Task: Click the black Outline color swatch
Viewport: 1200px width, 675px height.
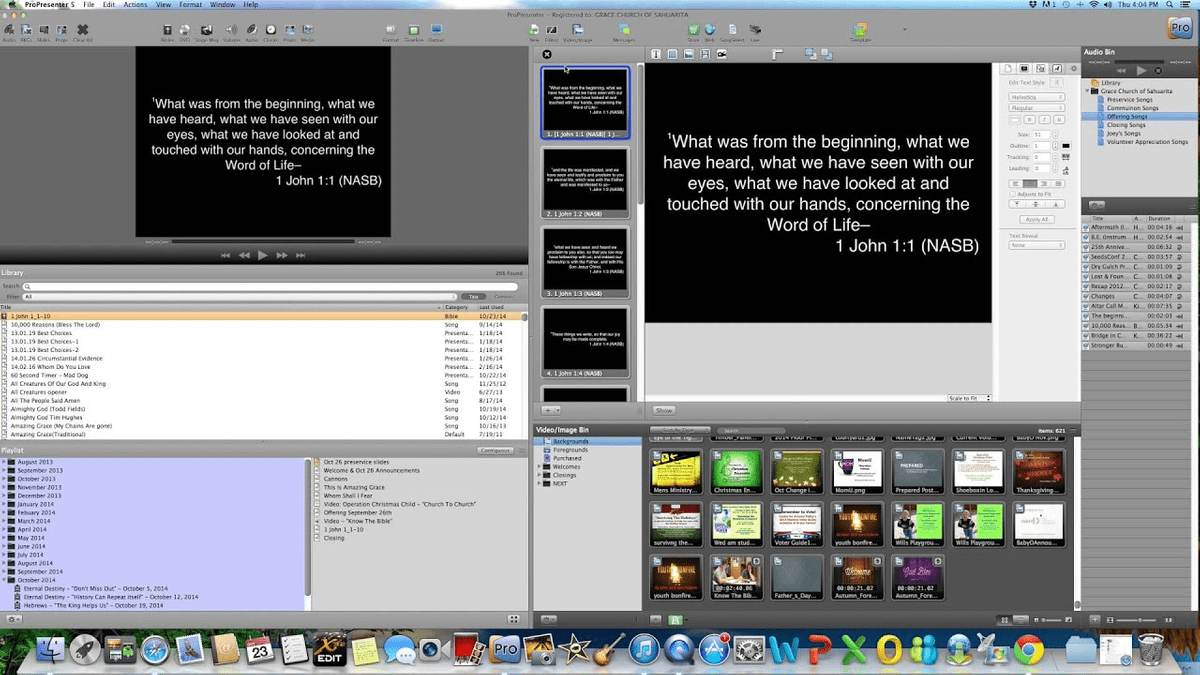Action: 1065,147
